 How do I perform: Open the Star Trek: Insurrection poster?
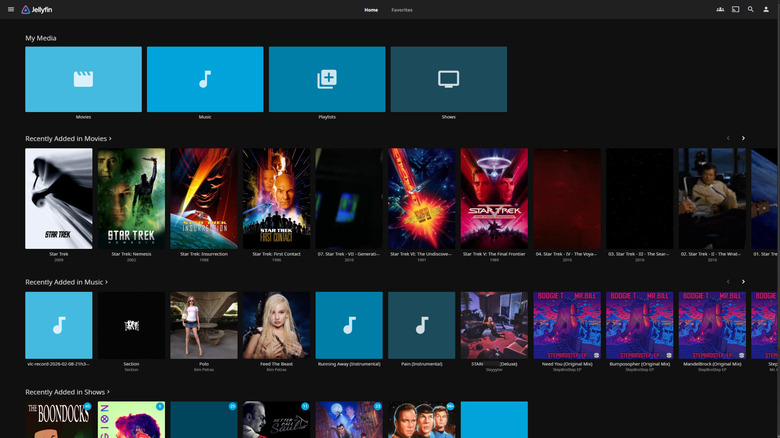click(204, 199)
